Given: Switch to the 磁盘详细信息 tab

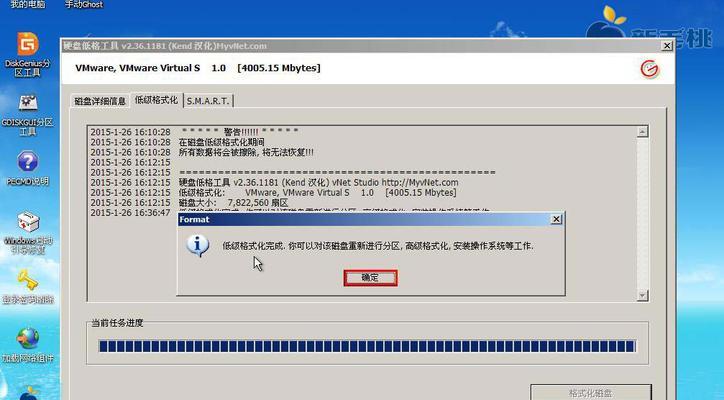Looking at the screenshot, I should (100, 101).
